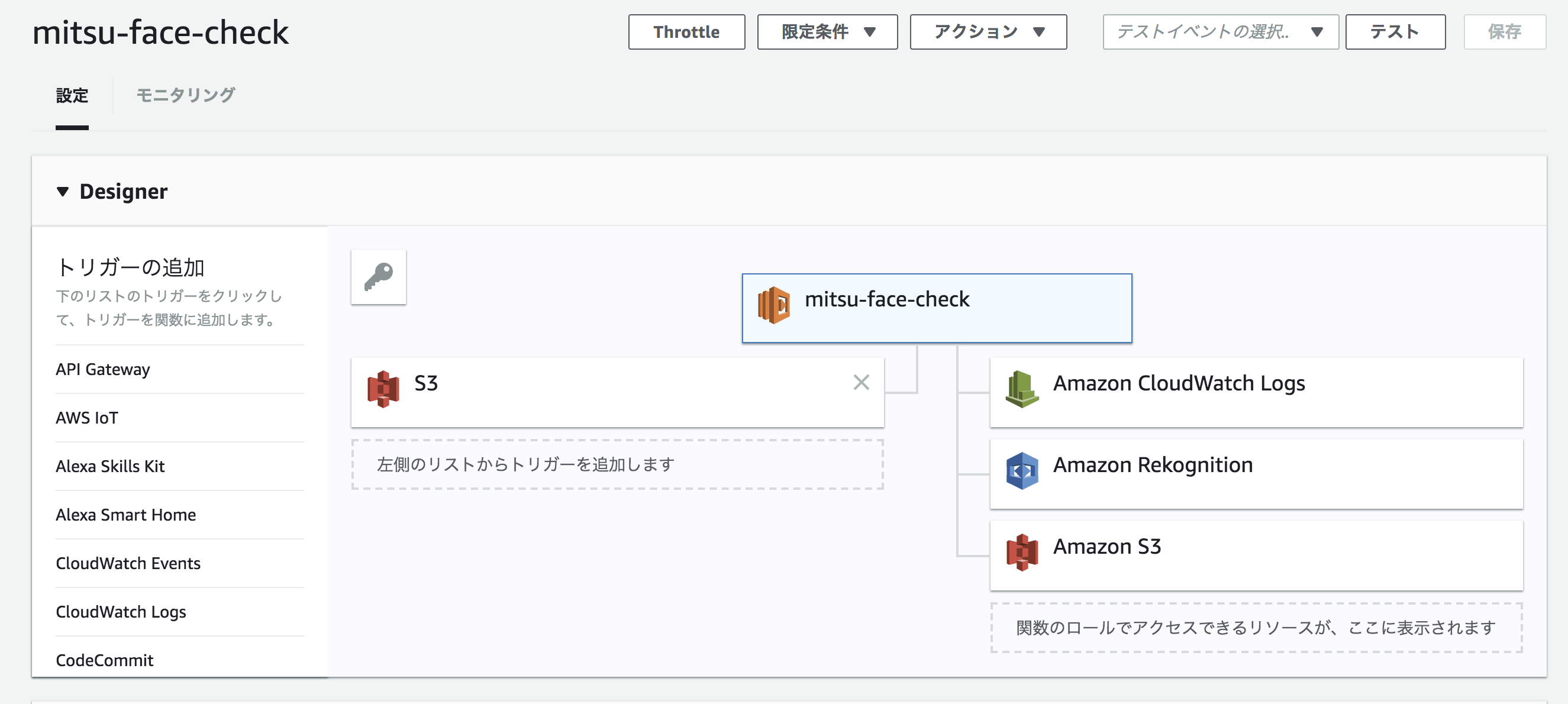1568x704 pixels.
Task: Add CloudWatch Events trigger from list
Action: [128, 563]
